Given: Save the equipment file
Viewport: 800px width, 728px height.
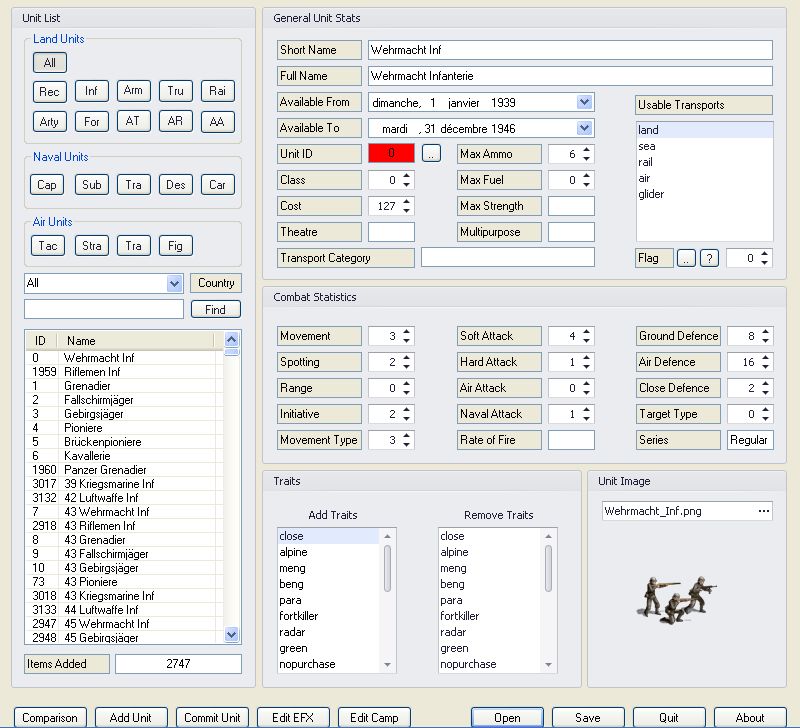Looking at the screenshot, I should (588, 717).
